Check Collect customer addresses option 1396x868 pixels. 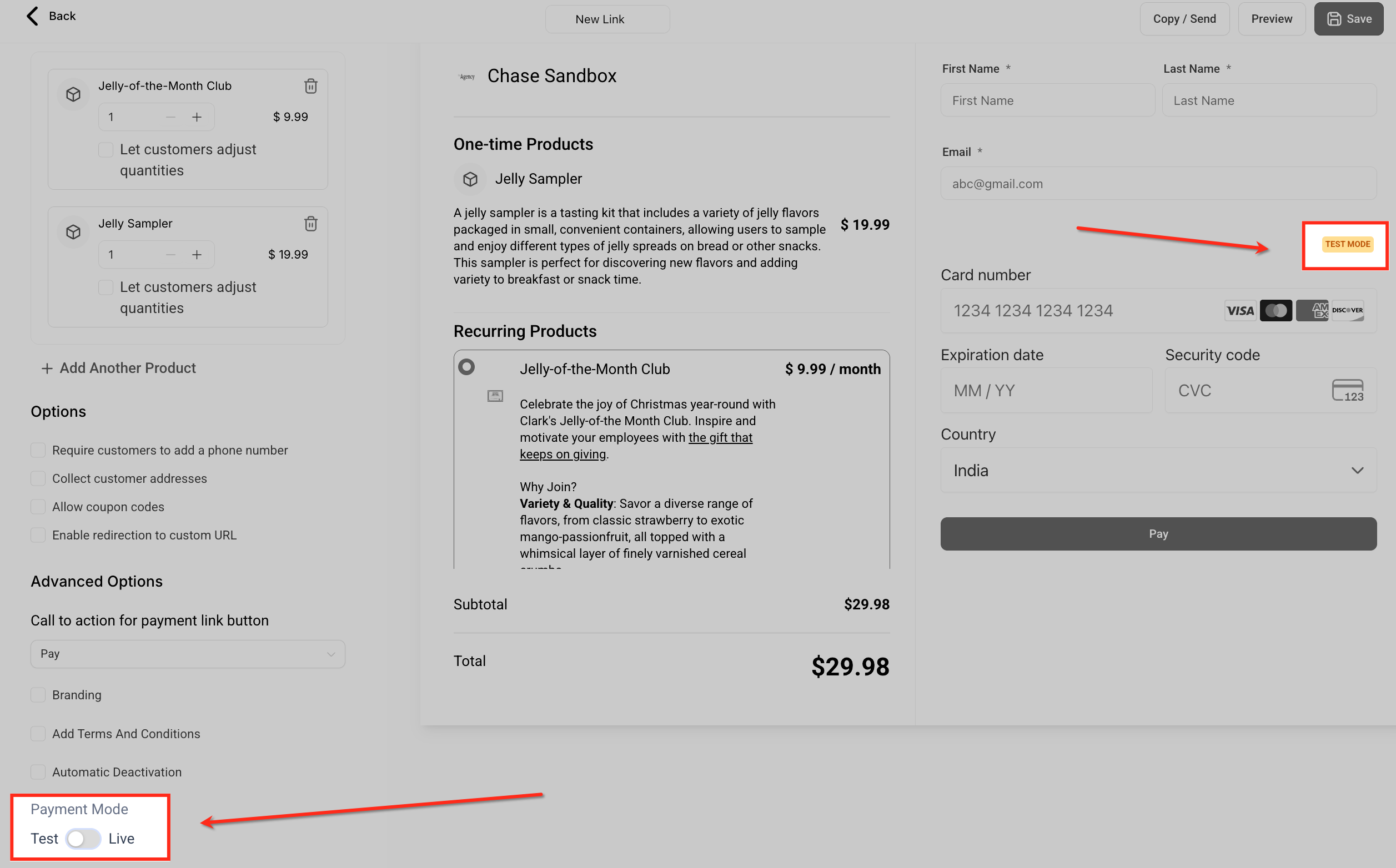click(x=38, y=479)
